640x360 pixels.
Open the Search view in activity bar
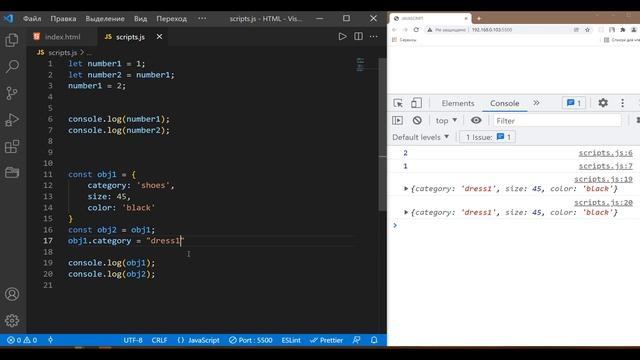coord(12,67)
